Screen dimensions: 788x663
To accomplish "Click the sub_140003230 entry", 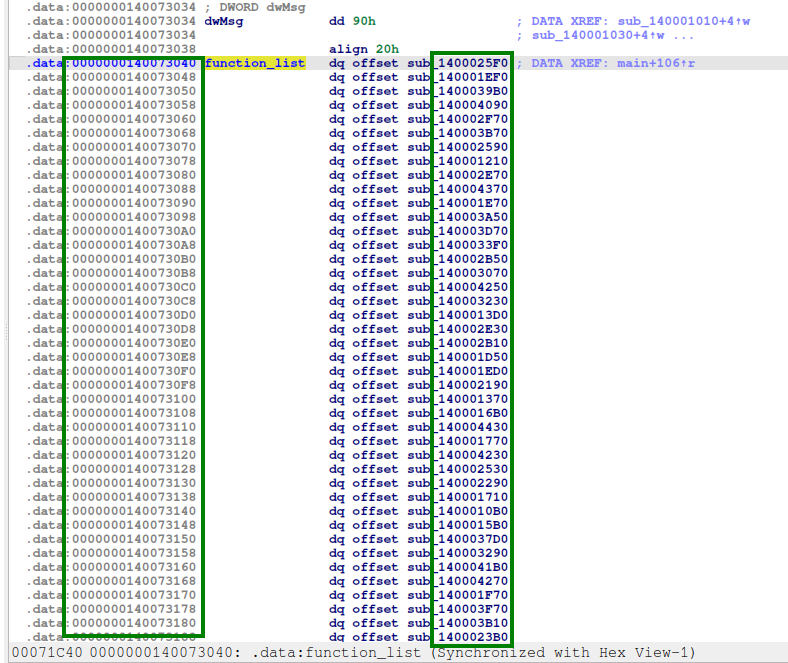I will point(458,301).
